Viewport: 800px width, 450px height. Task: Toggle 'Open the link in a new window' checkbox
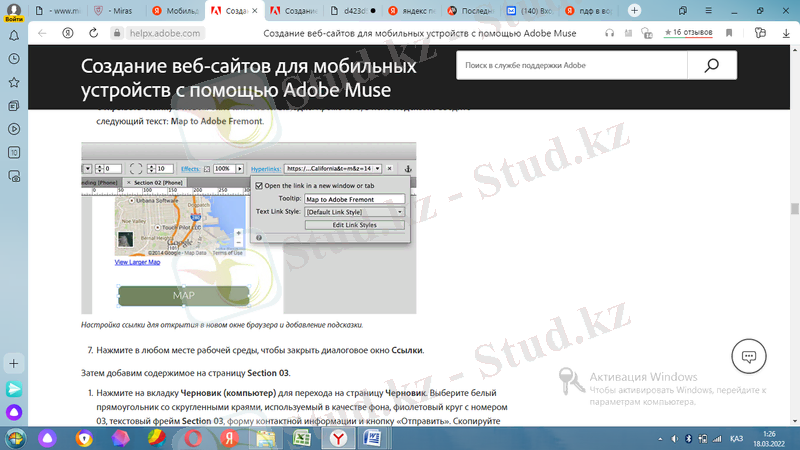tap(259, 186)
